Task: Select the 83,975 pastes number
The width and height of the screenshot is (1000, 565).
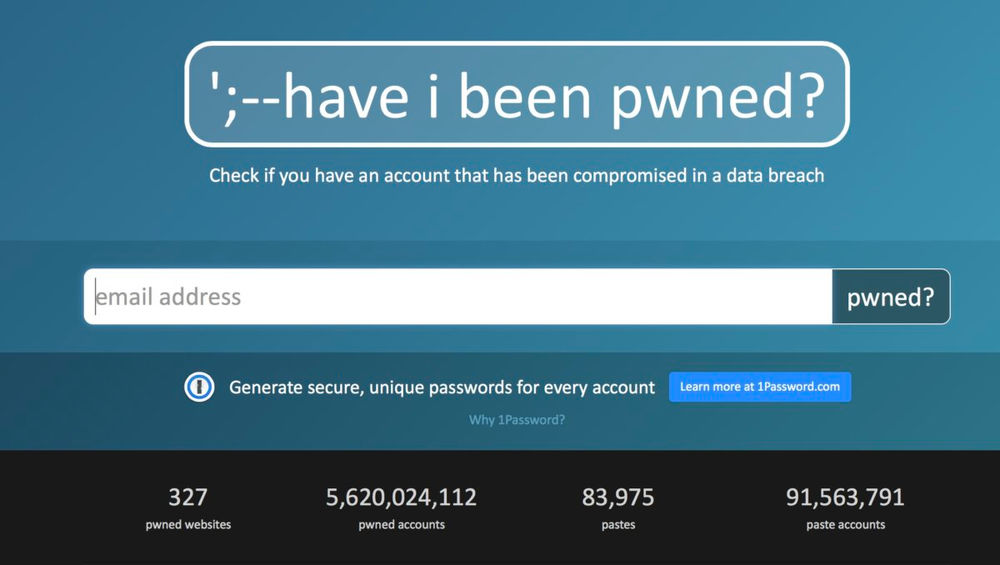Action: [x=618, y=497]
